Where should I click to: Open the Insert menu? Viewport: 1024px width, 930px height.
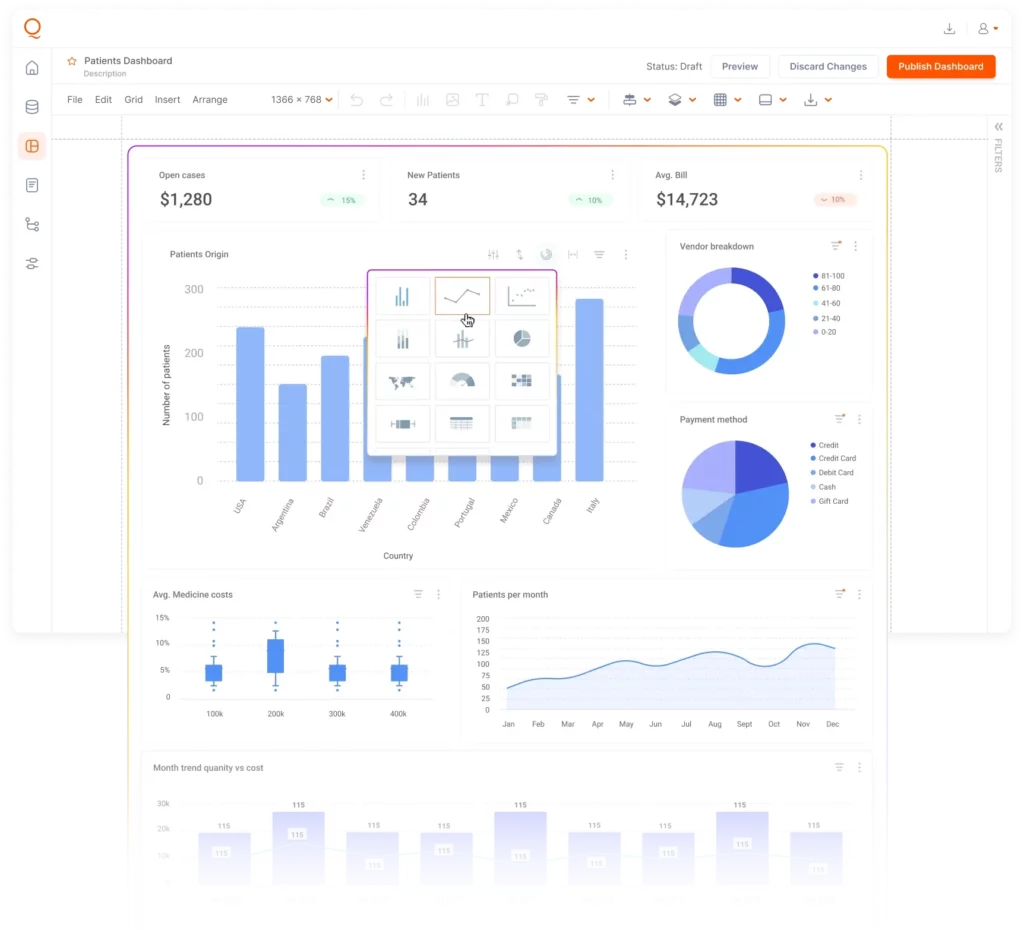pos(167,100)
